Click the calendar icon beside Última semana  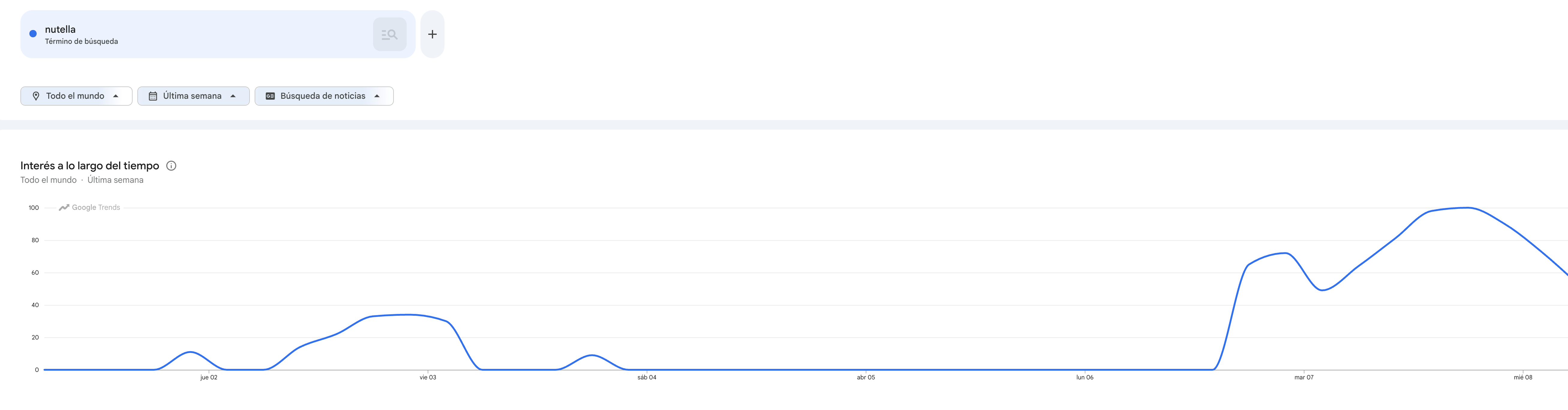click(x=153, y=96)
